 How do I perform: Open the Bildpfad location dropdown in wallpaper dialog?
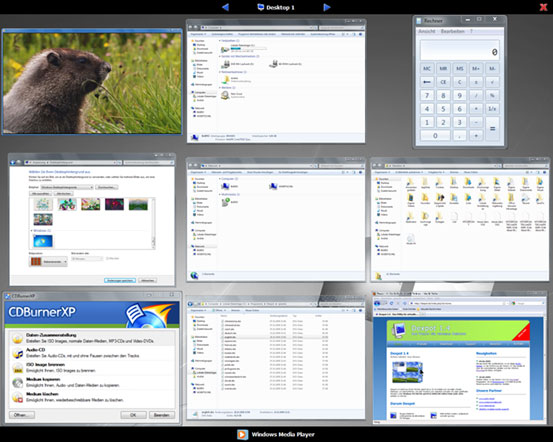(x=67, y=187)
